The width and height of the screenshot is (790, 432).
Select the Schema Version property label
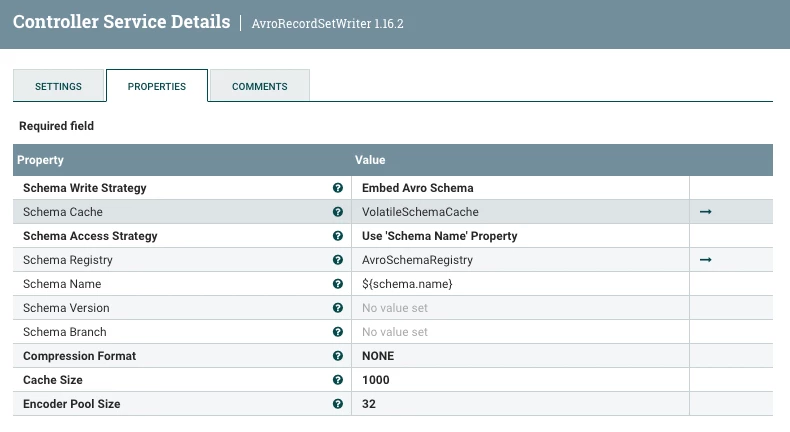click(x=66, y=307)
